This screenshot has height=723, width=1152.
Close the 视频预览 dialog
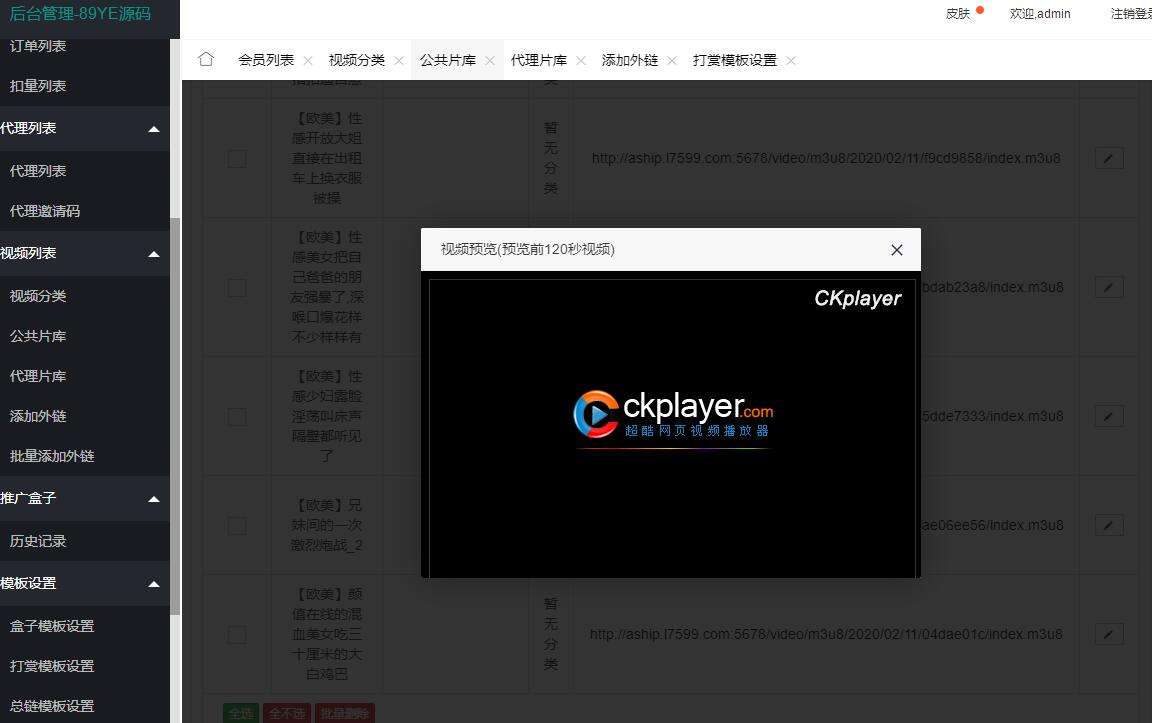[896, 250]
